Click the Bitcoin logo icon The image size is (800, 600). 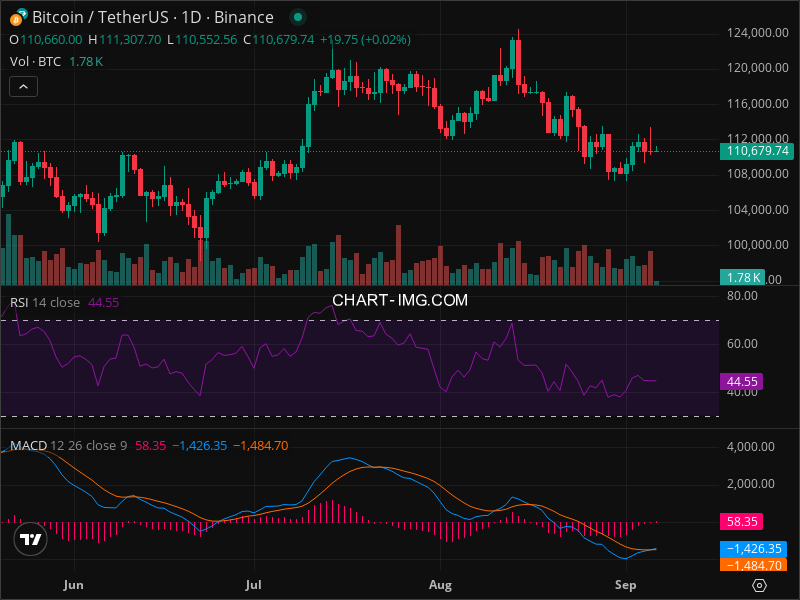[x=17, y=17]
